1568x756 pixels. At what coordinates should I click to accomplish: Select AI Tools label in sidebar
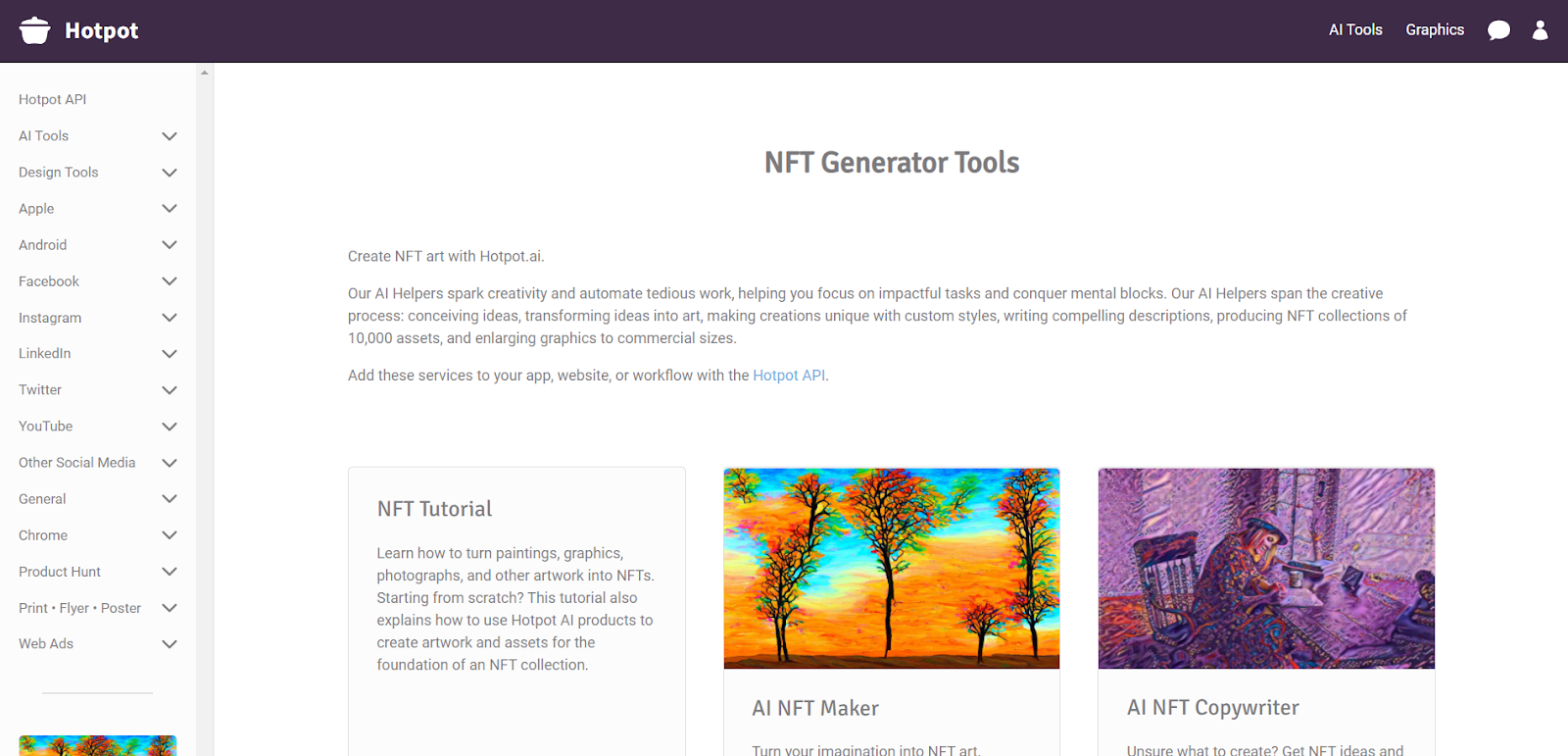click(x=44, y=136)
